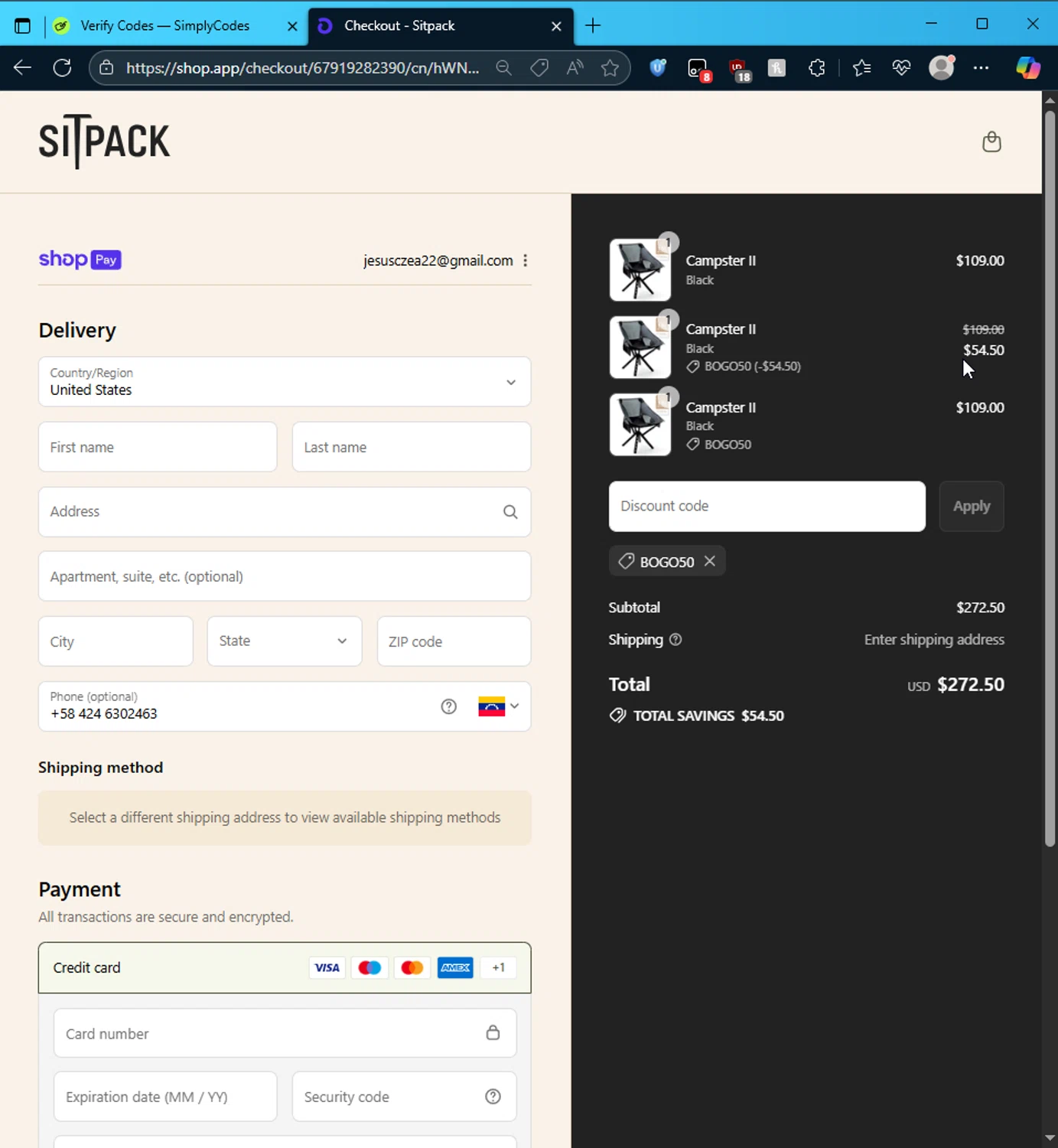Open Read aloud in address bar
The image size is (1058, 1148).
pos(575,68)
